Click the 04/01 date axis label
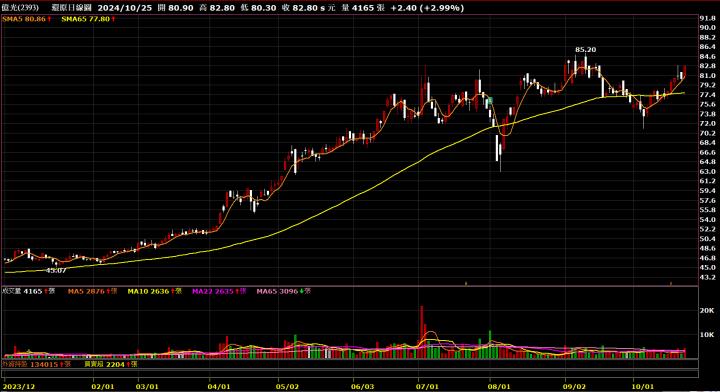The image size is (720, 392). (x=219, y=386)
